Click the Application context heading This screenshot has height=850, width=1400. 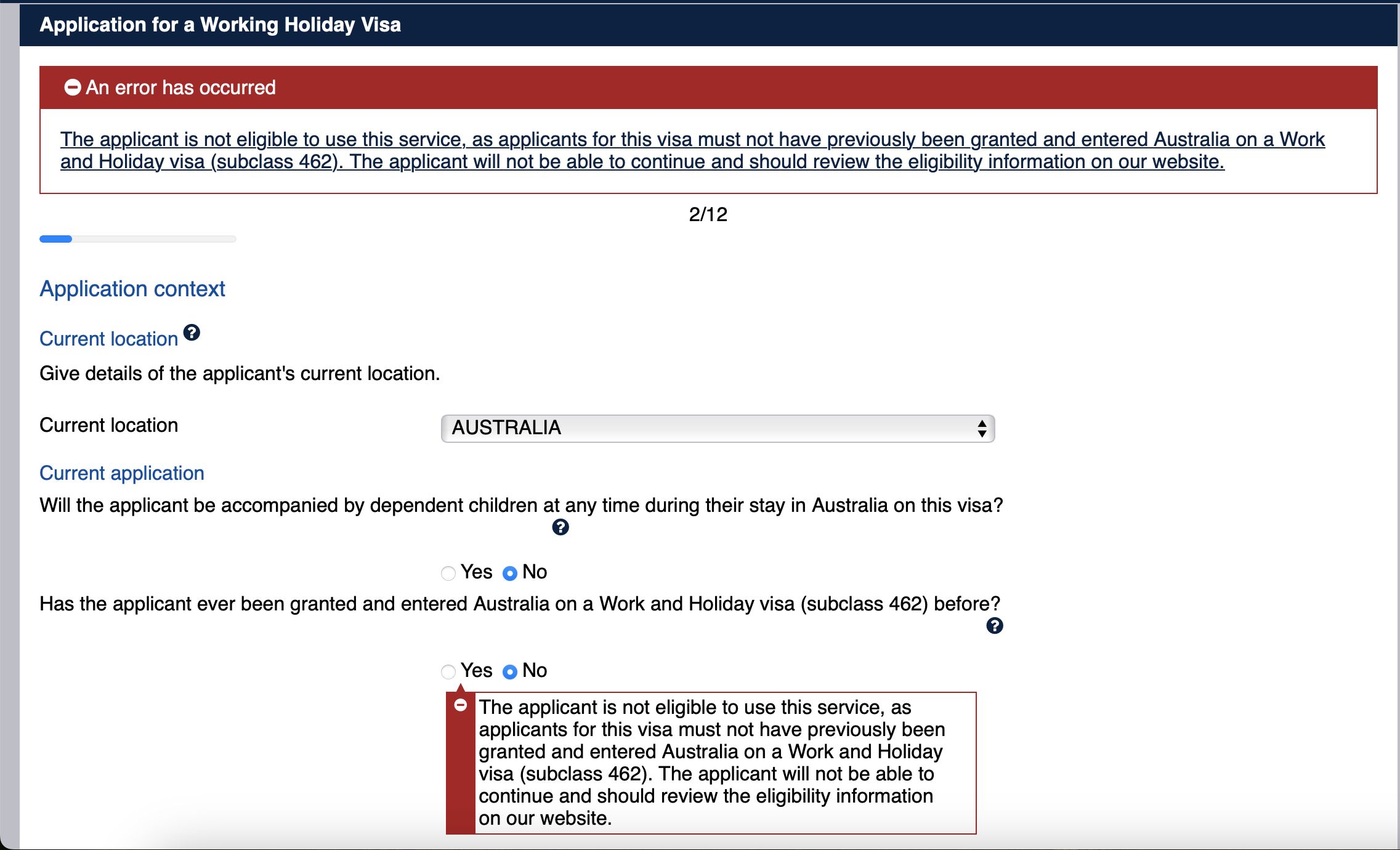(x=132, y=289)
